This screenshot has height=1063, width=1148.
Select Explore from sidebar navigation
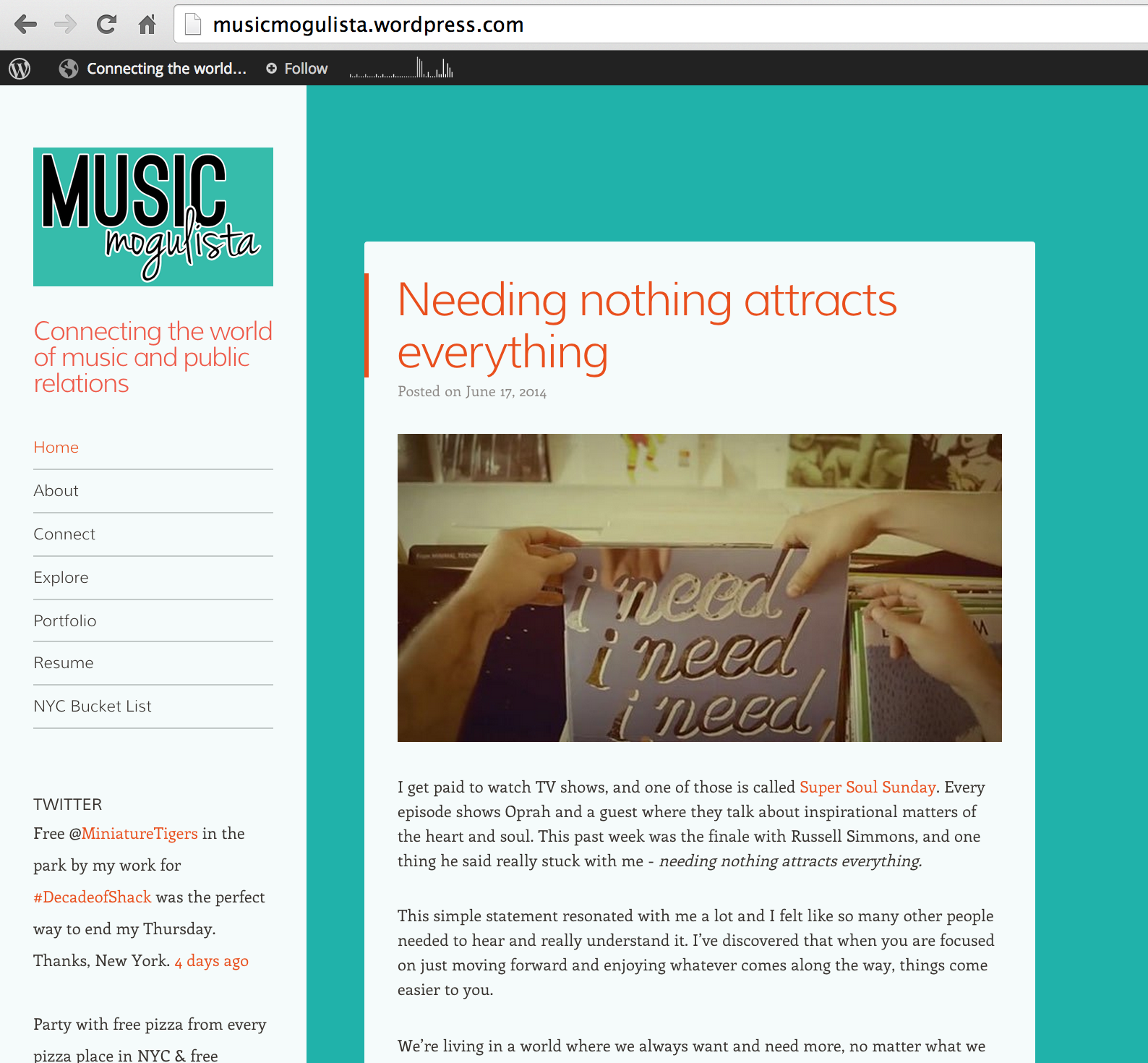coord(61,578)
